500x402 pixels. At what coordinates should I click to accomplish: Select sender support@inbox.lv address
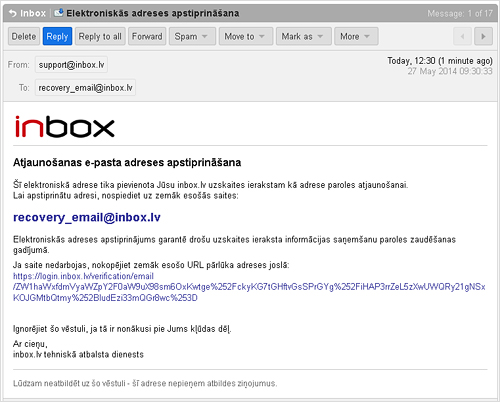pyautogui.click(x=71, y=65)
